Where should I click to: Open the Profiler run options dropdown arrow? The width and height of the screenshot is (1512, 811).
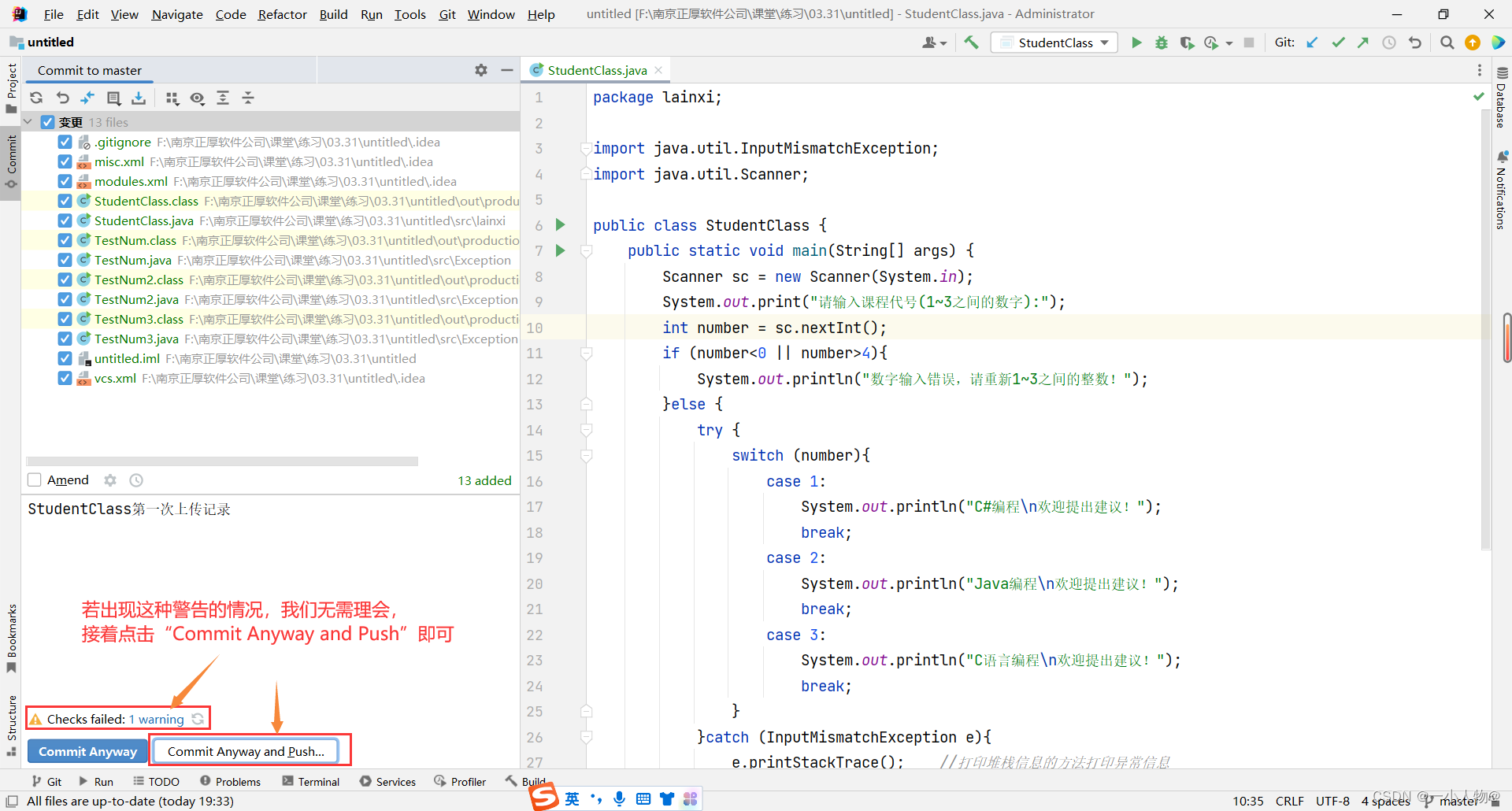click(1228, 43)
